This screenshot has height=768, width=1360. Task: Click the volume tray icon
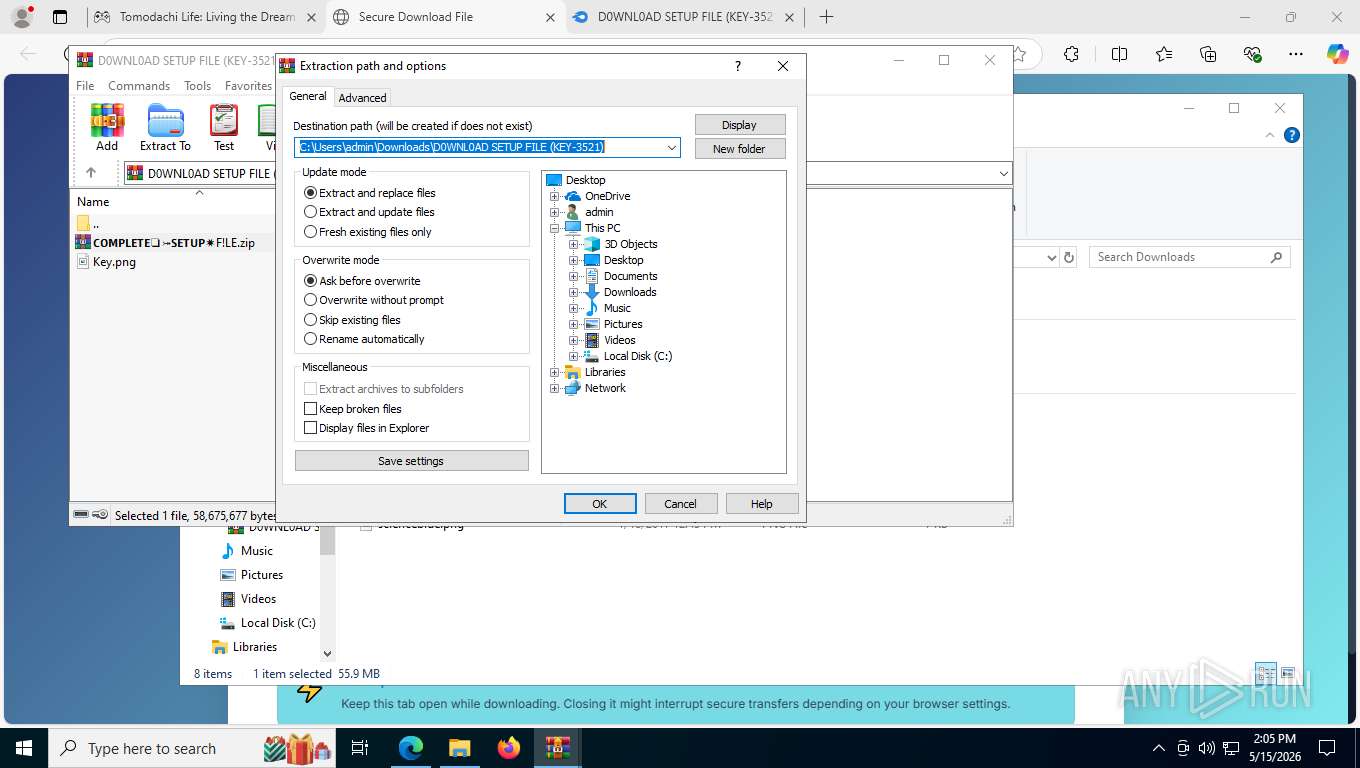click(x=1206, y=748)
